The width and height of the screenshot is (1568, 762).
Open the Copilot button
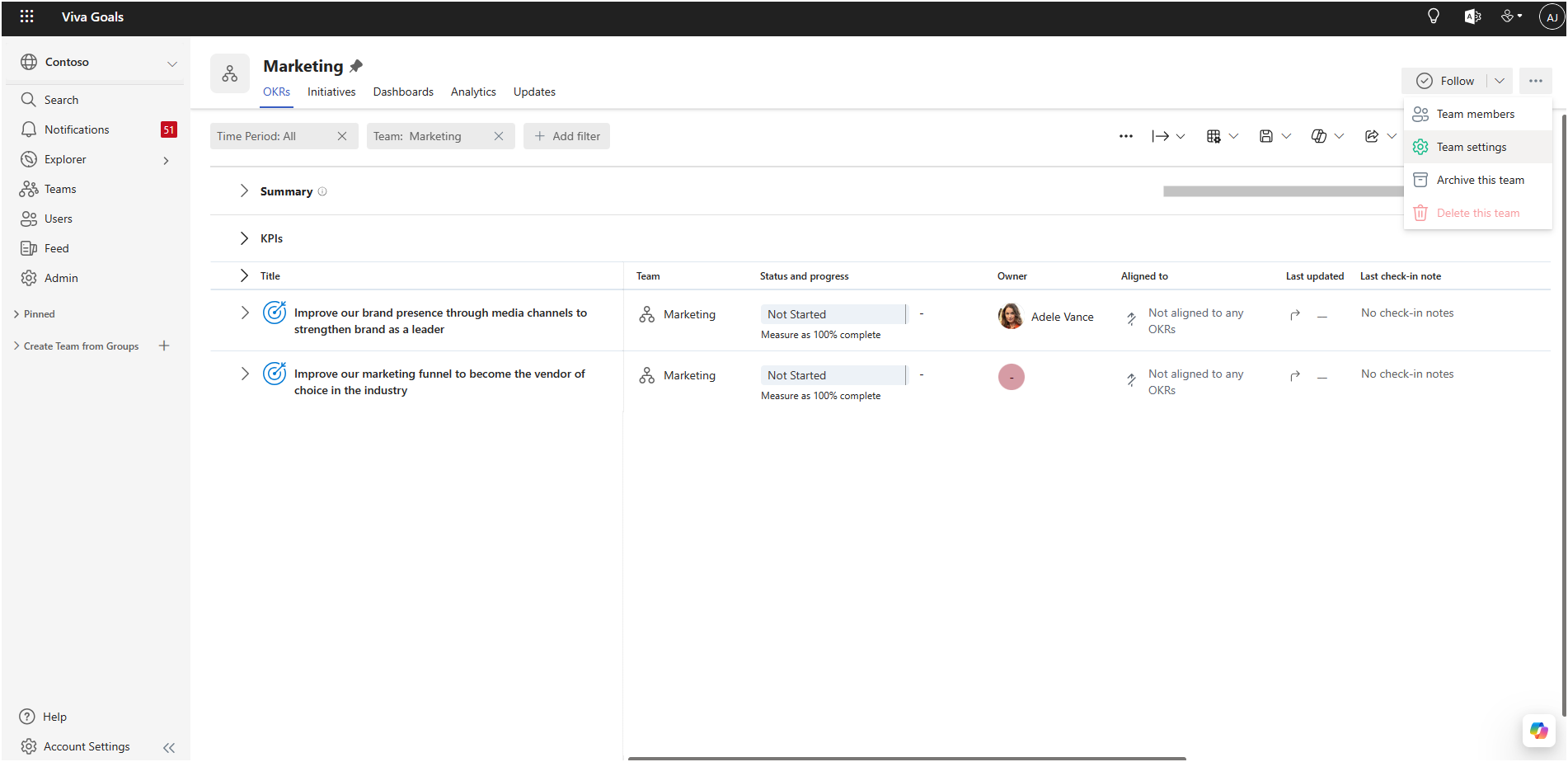(1538, 730)
